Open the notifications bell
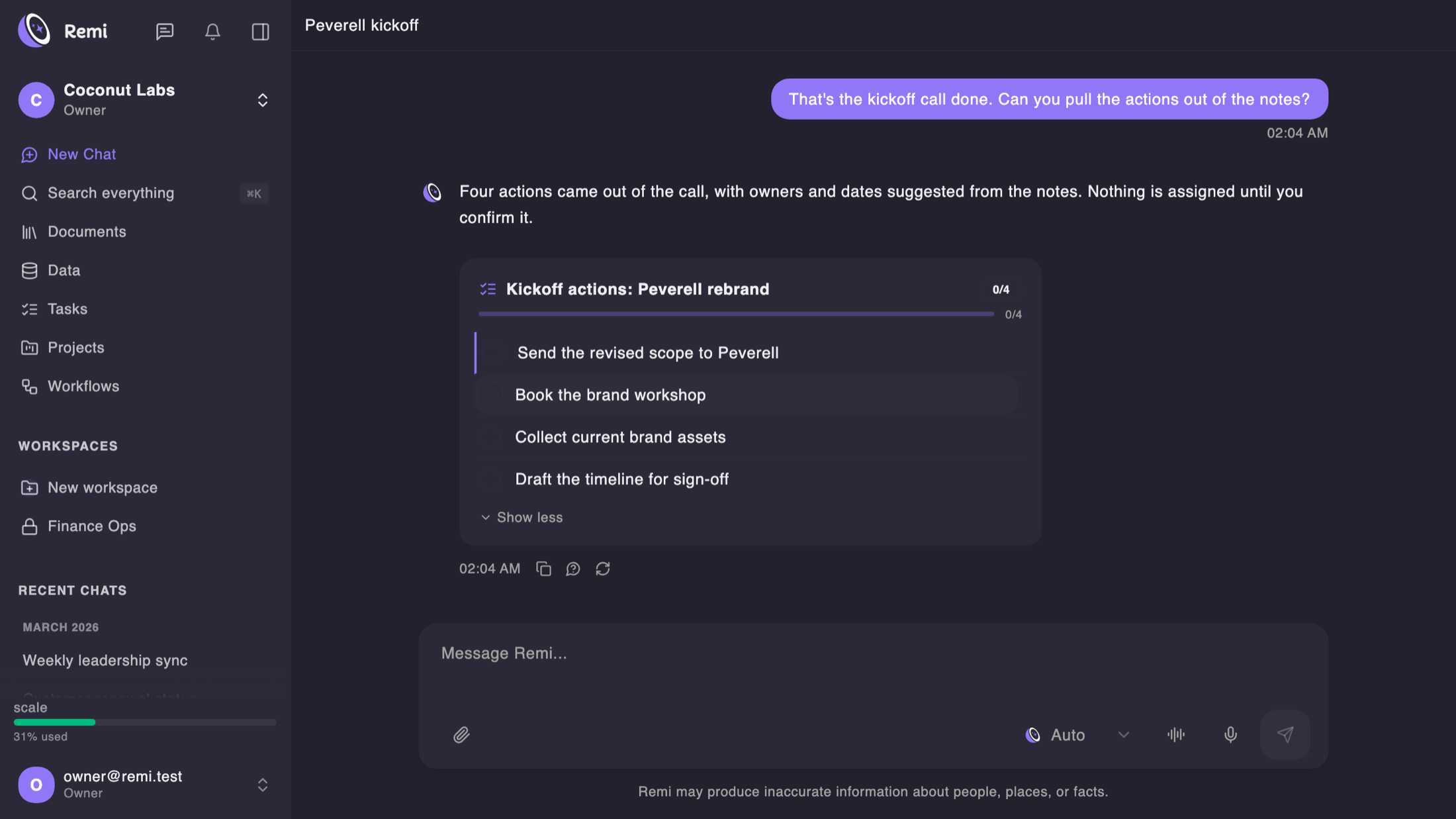The width and height of the screenshot is (1456, 819). point(212,31)
